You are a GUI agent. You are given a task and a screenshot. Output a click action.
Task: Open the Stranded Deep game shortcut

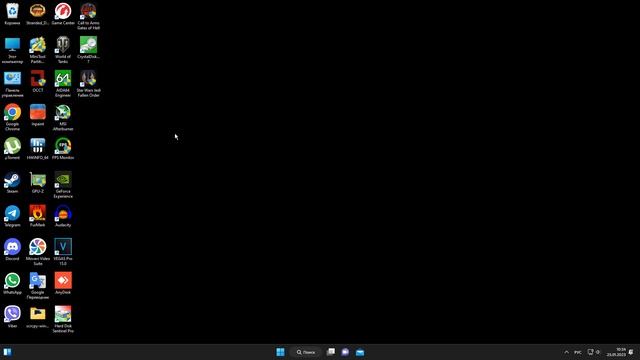point(38,14)
